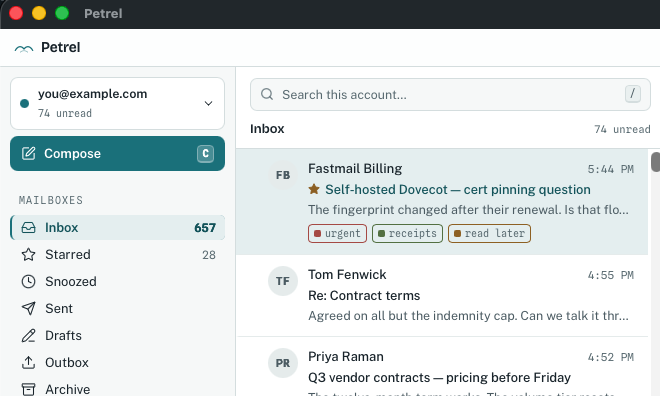This screenshot has height=396, width=660.
Task: Click the receipts label tag
Action: pos(407,234)
